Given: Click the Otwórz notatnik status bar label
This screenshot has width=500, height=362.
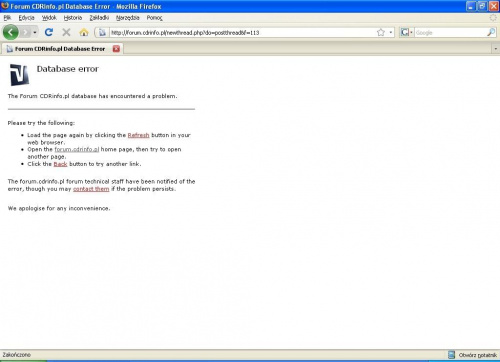Looking at the screenshot, I should pos(478,355).
